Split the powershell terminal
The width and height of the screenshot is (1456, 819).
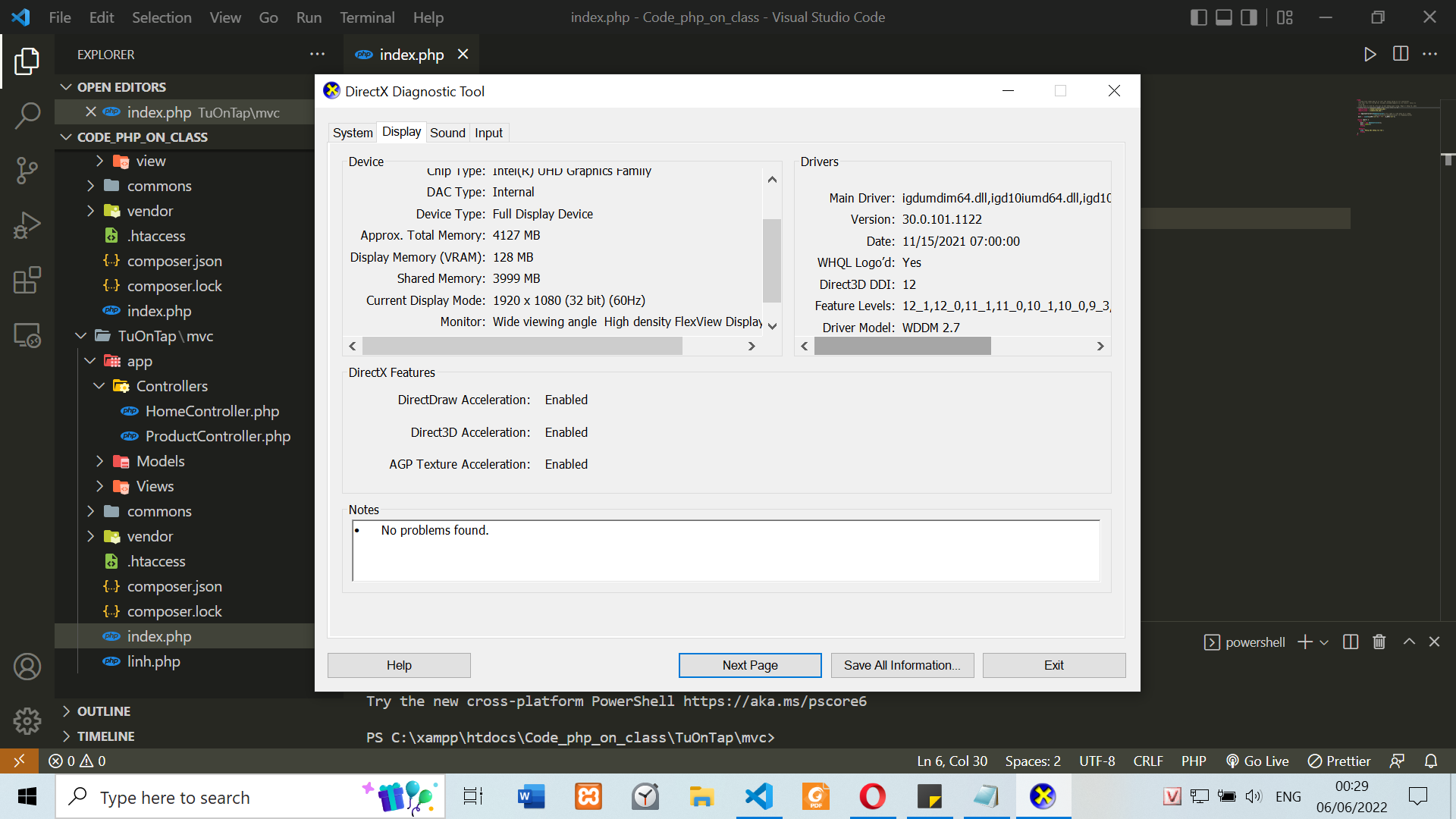(1351, 642)
